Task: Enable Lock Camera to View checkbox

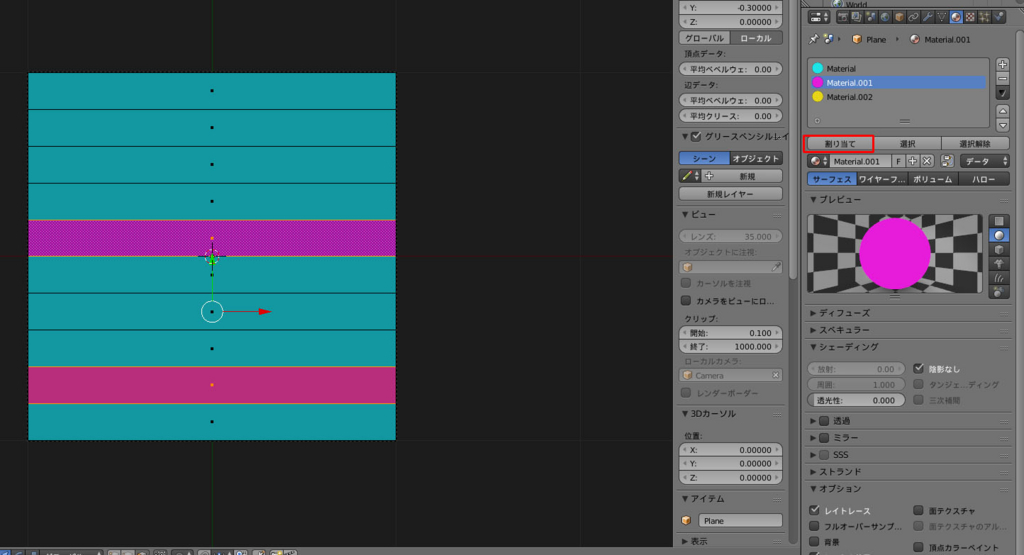Action: tap(686, 300)
